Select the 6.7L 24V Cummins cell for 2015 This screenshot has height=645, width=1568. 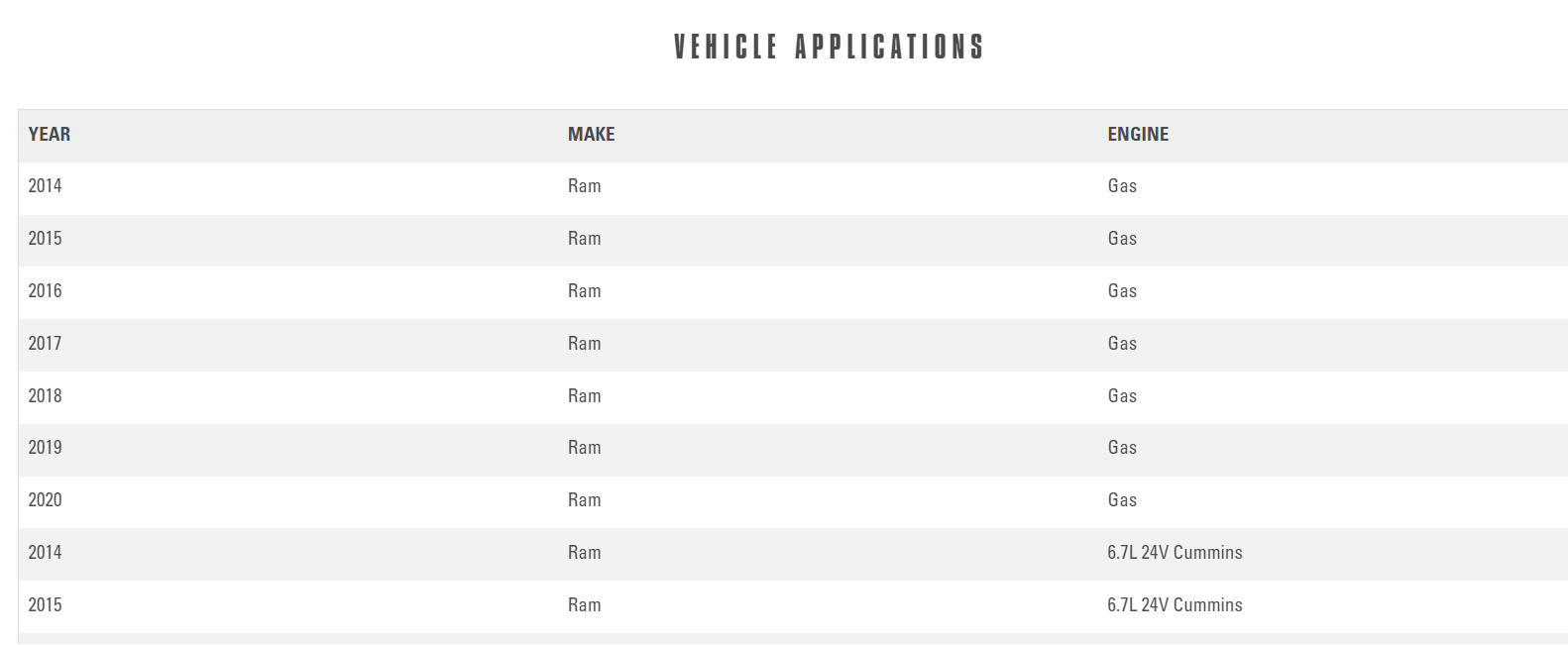[1175, 605]
